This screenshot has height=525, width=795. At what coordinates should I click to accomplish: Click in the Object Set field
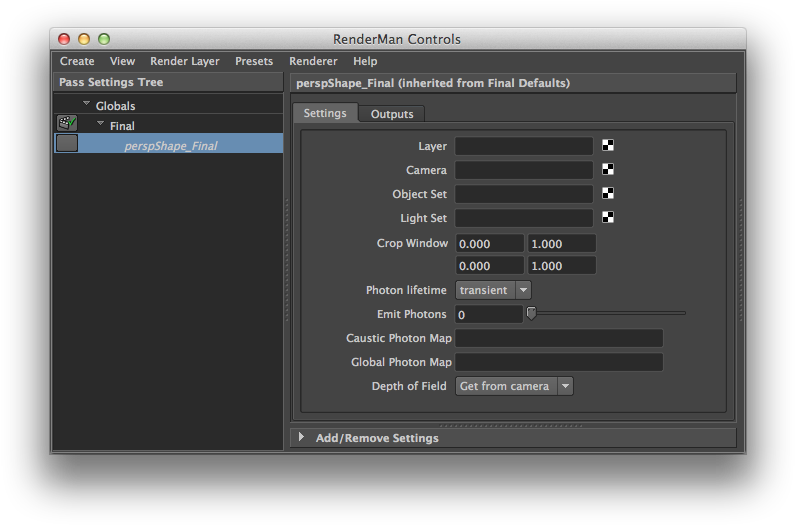click(x=524, y=194)
